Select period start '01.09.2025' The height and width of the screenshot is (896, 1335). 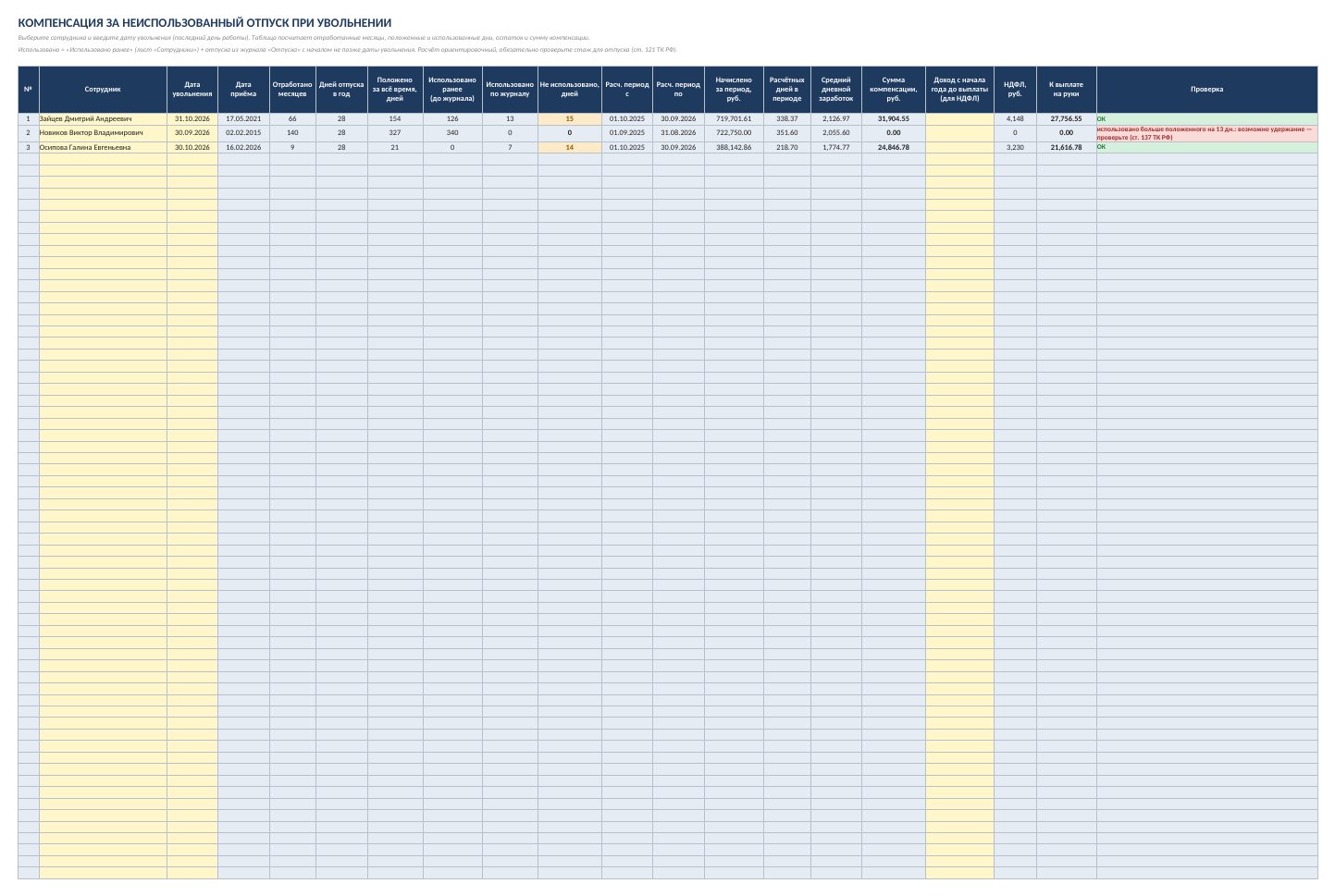click(x=627, y=133)
